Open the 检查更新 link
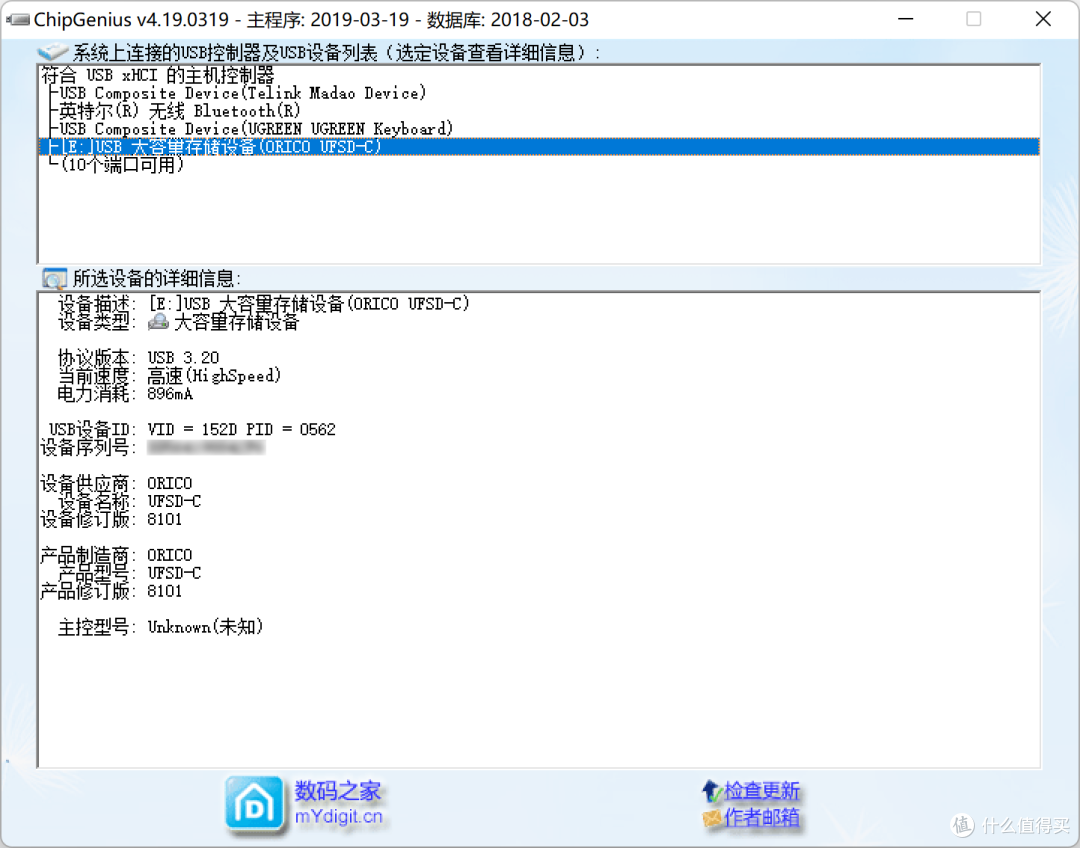This screenshot has width=1080, height=848. (761, 791)
